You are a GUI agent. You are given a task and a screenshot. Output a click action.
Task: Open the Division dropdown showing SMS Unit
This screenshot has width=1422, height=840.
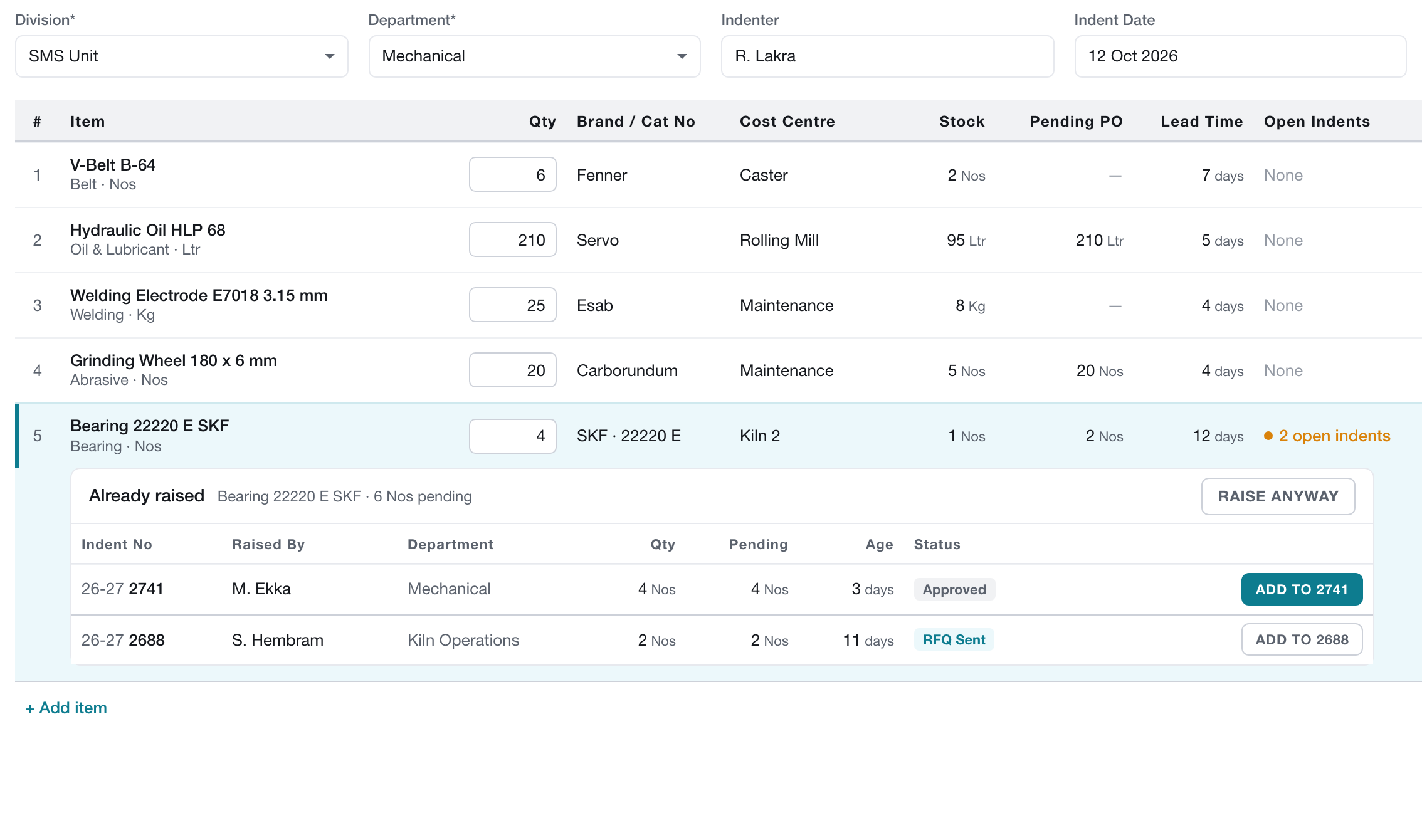(x=181, y=56)
